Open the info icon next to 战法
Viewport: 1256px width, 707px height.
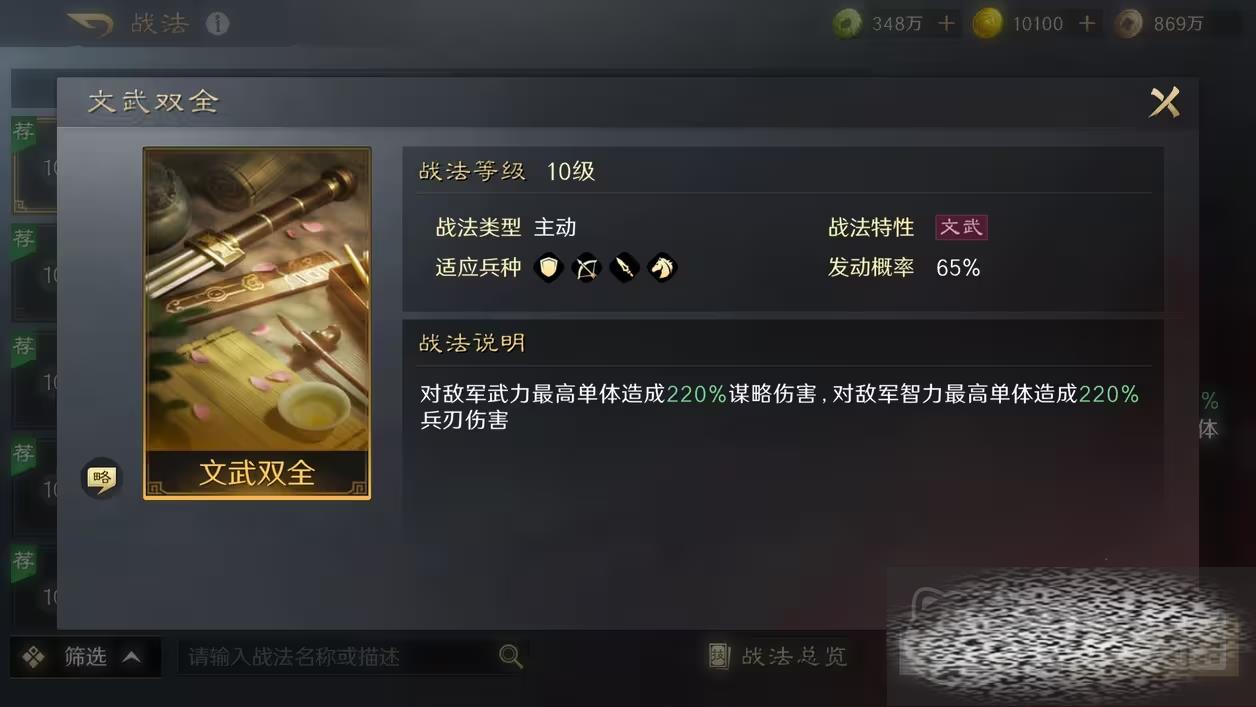pos(217,24)
